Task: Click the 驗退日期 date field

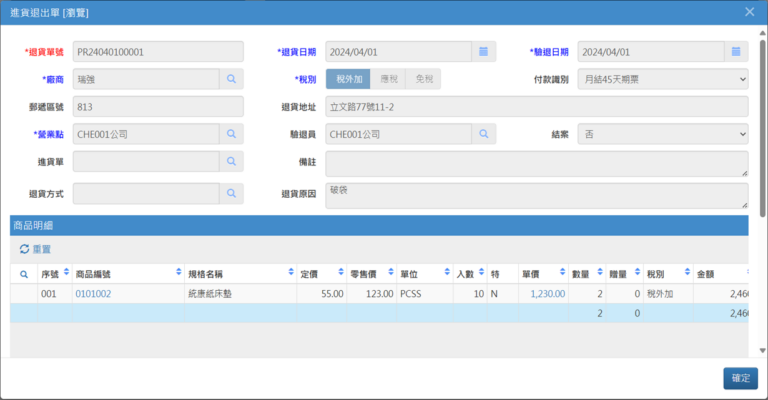Action: (x=651, y=51)
